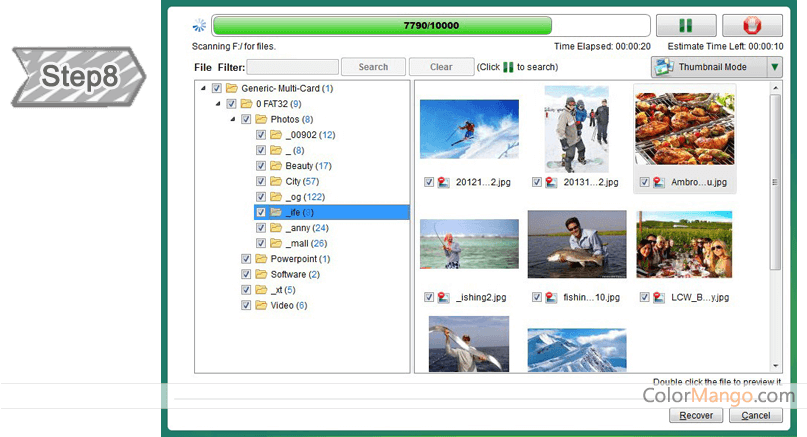Click the Beauty folder icon

point(276,166)
